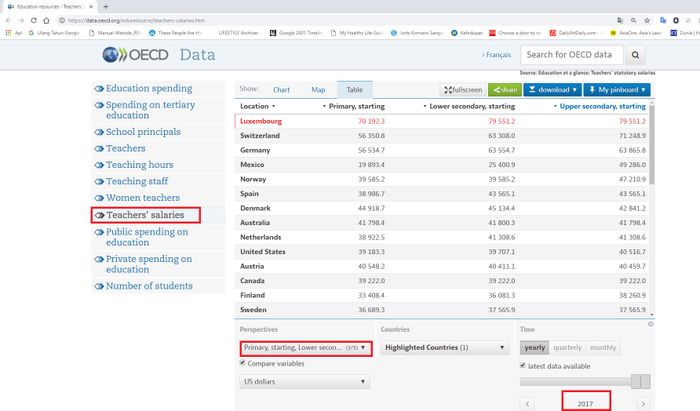Click the Data heading next to logo
Screen dimensions: 700x411
[x=197, y=55]
